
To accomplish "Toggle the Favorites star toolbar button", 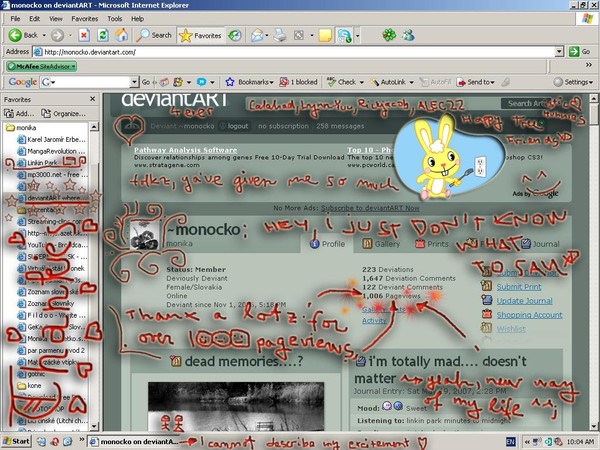I will click(200, 36).
